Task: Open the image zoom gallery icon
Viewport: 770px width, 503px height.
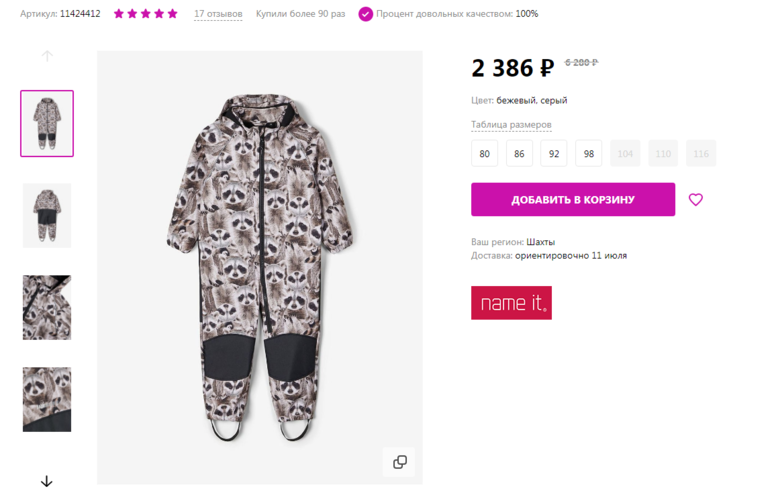Action: 400,462
